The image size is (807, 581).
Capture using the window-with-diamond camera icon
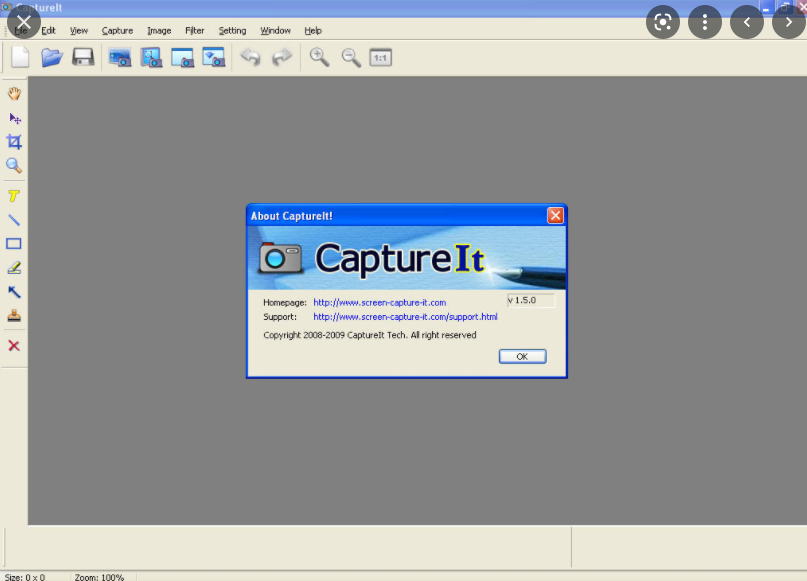coord(214,57)
